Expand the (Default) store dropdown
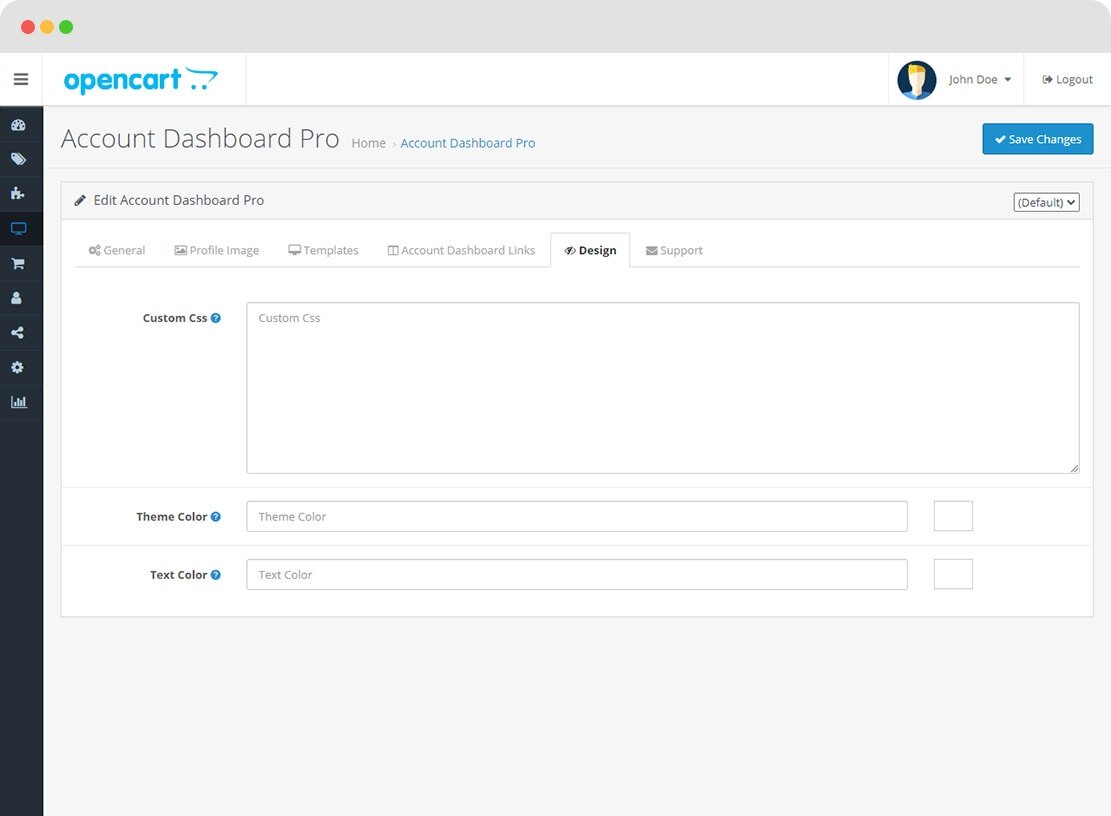 (1046, 202)
